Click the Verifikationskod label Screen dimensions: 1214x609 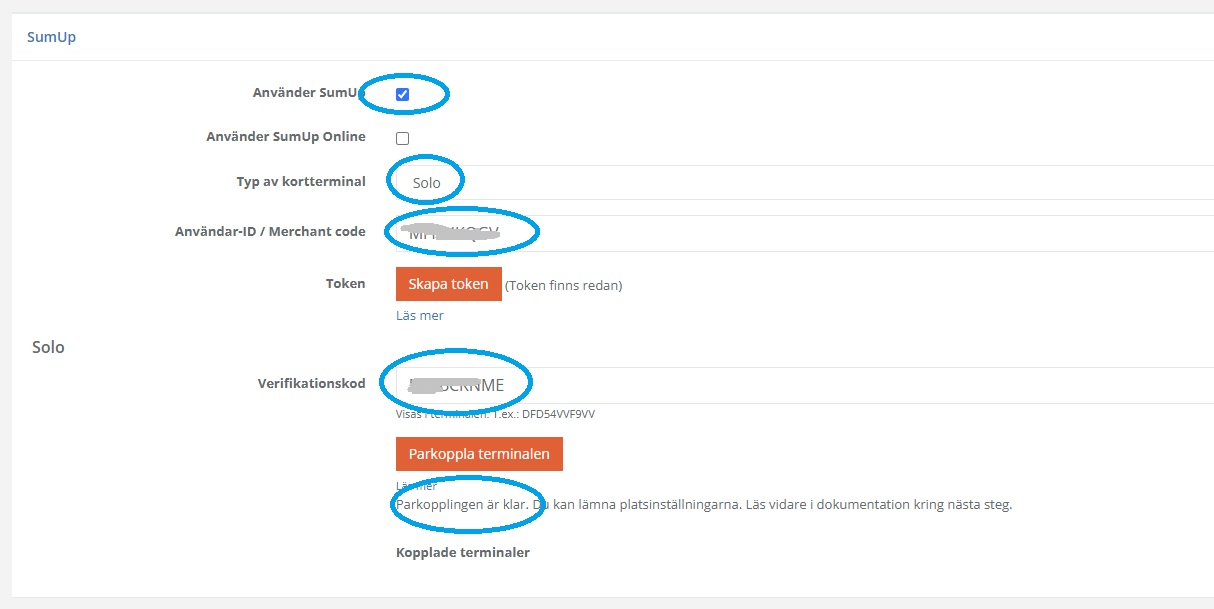tap(311, 383)
